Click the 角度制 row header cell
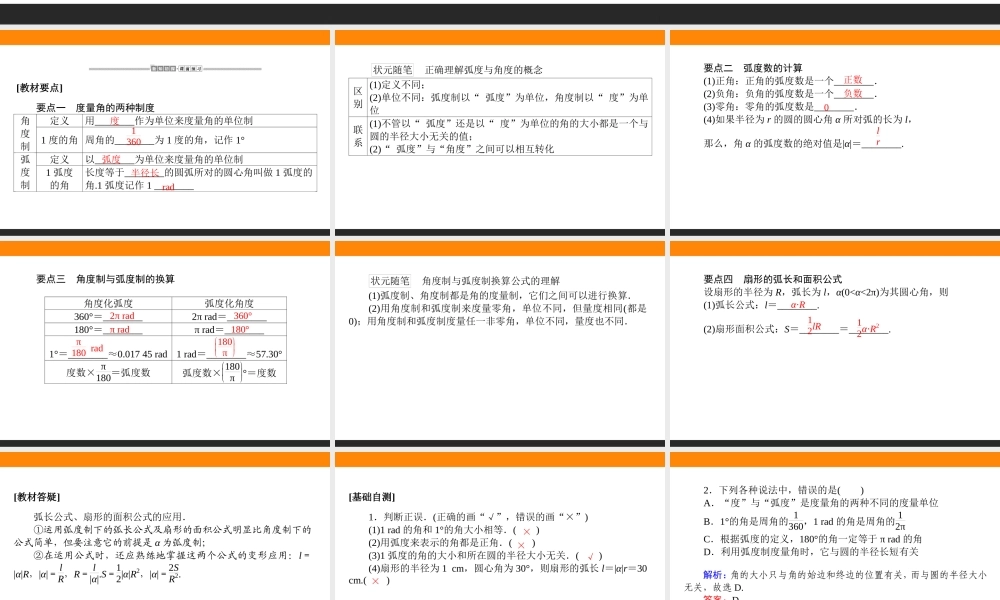This screenshot has width=1000, height=600. pyautogui.click(x=25, y=133)
